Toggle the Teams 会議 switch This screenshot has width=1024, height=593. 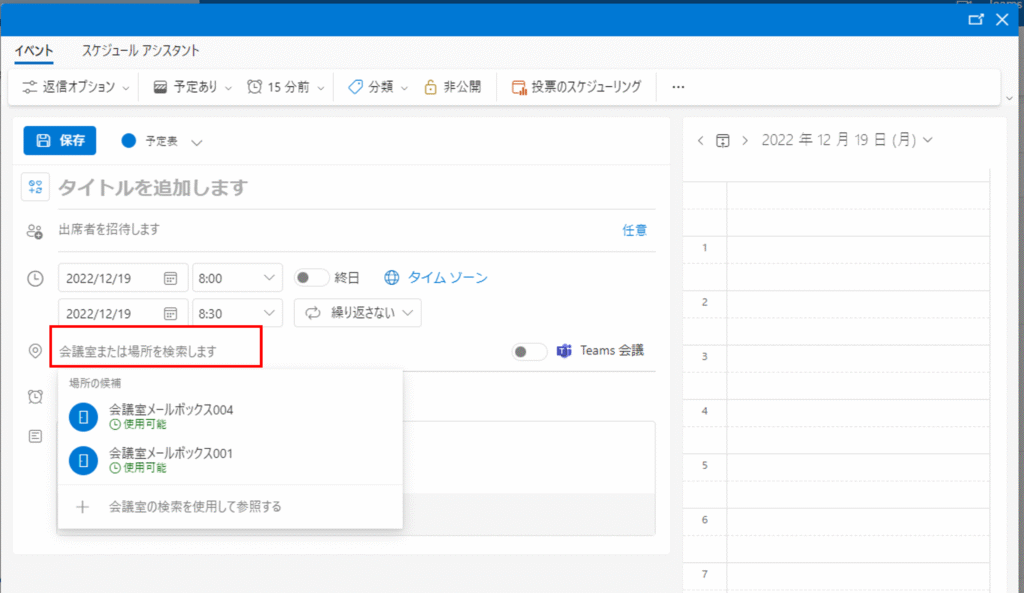click(x=528, y=351)
